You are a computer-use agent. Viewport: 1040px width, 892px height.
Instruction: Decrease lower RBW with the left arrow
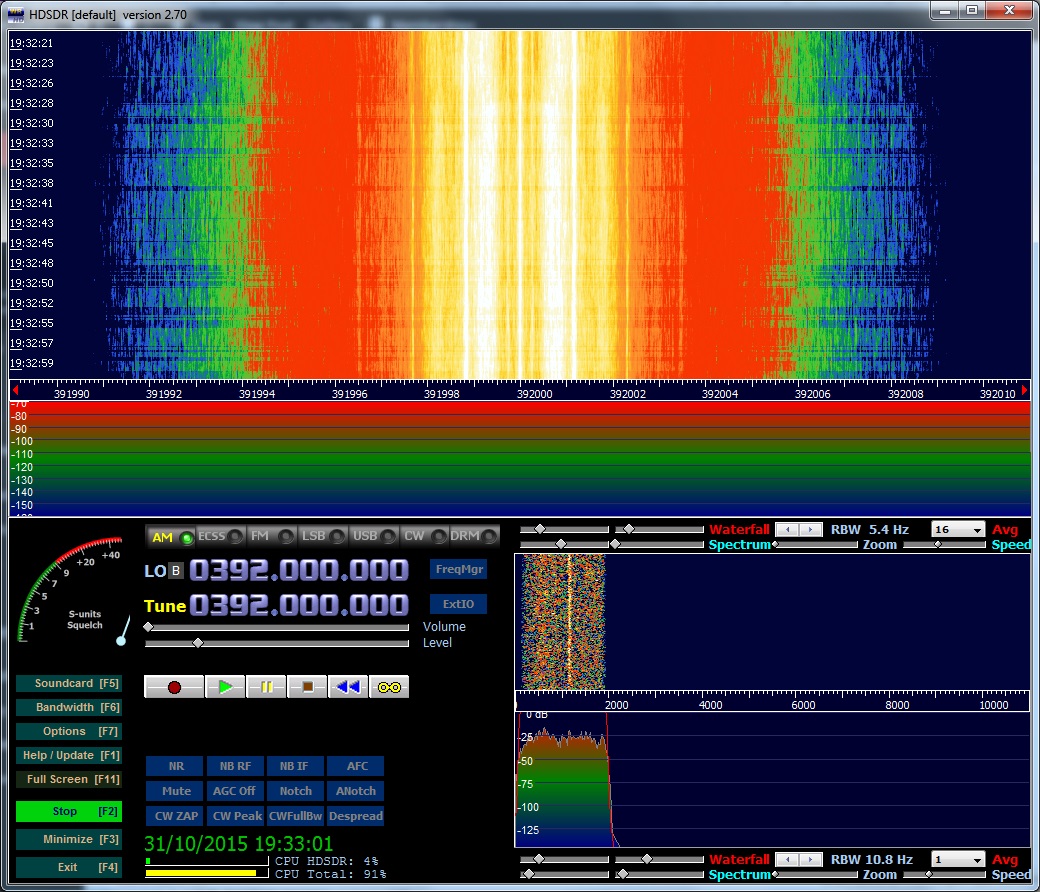pyautogui.click(x=788, y=860)
